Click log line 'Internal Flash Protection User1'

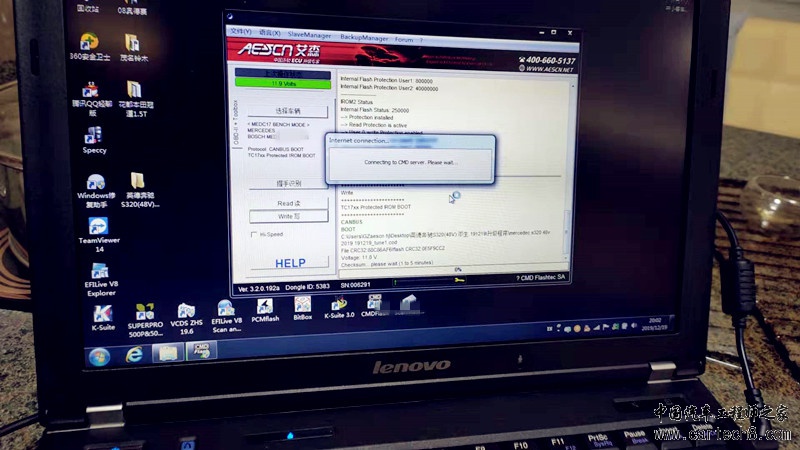pos(386,81)
